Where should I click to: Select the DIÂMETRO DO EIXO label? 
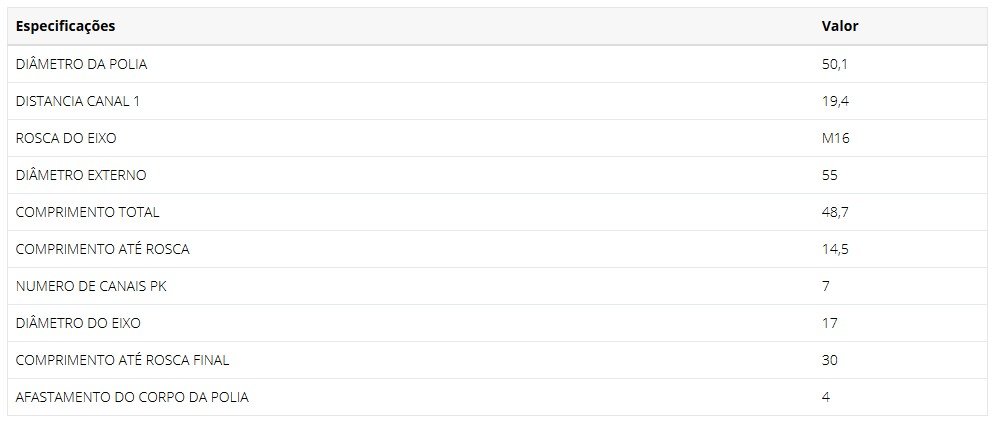click(78, 323)
